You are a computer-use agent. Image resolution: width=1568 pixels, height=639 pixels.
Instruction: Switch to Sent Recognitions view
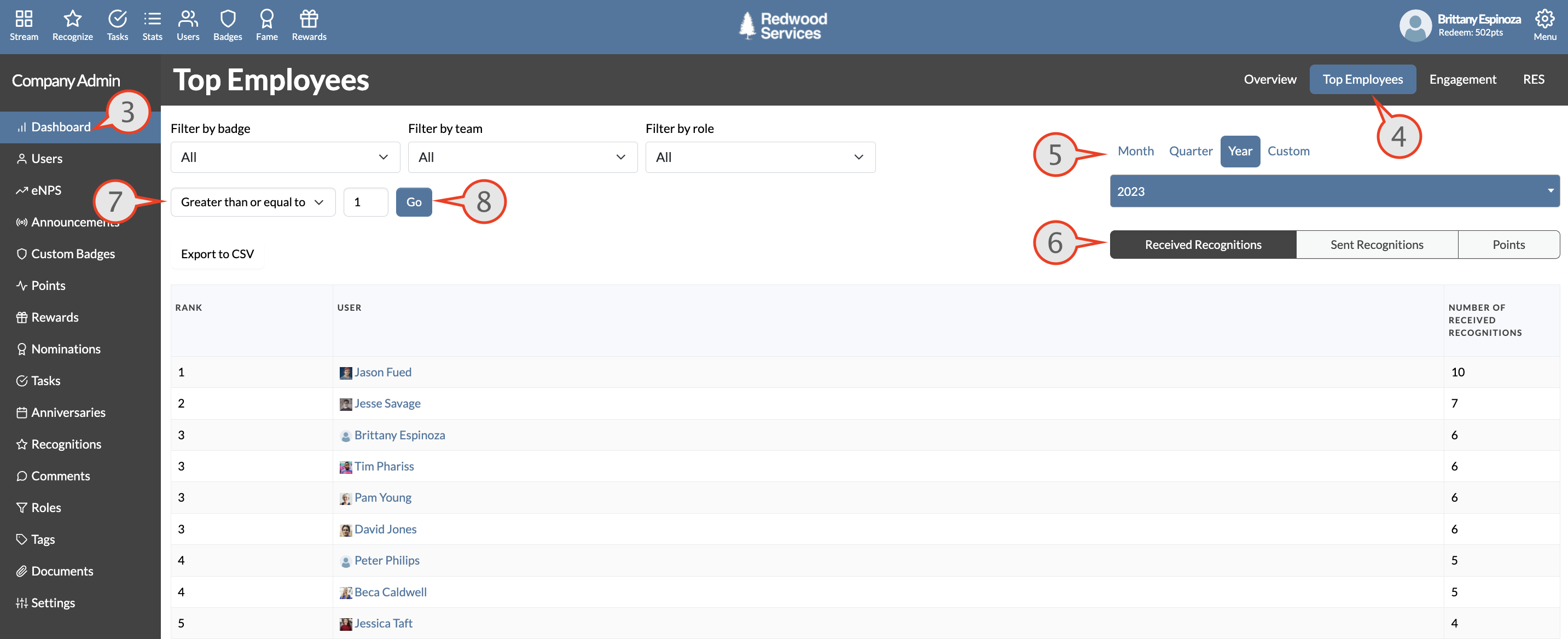point(1377,244)
